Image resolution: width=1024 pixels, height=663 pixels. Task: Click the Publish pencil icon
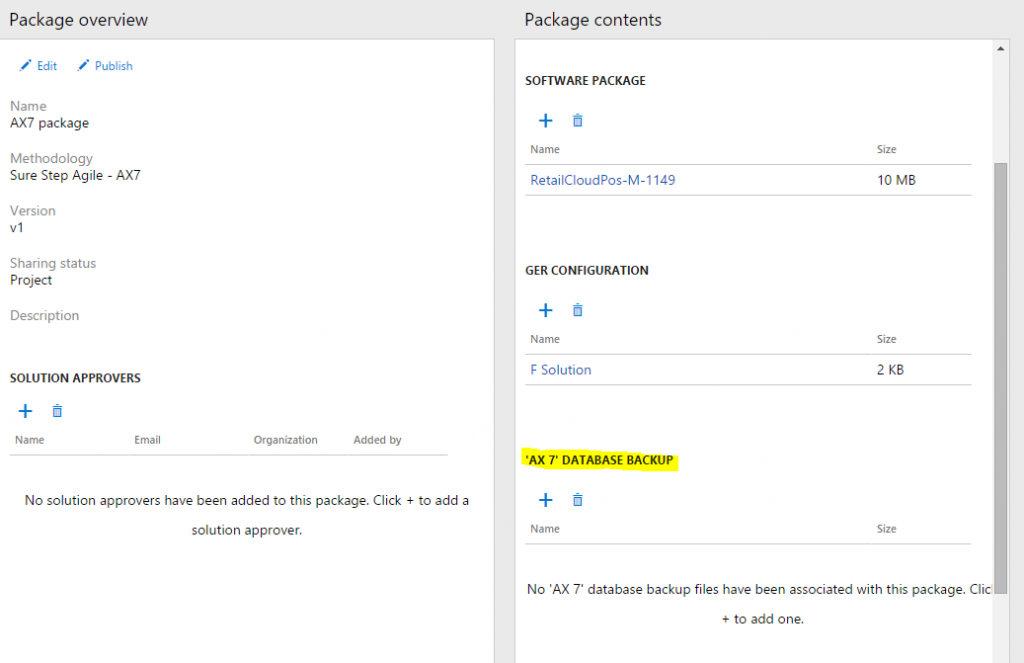83,66
